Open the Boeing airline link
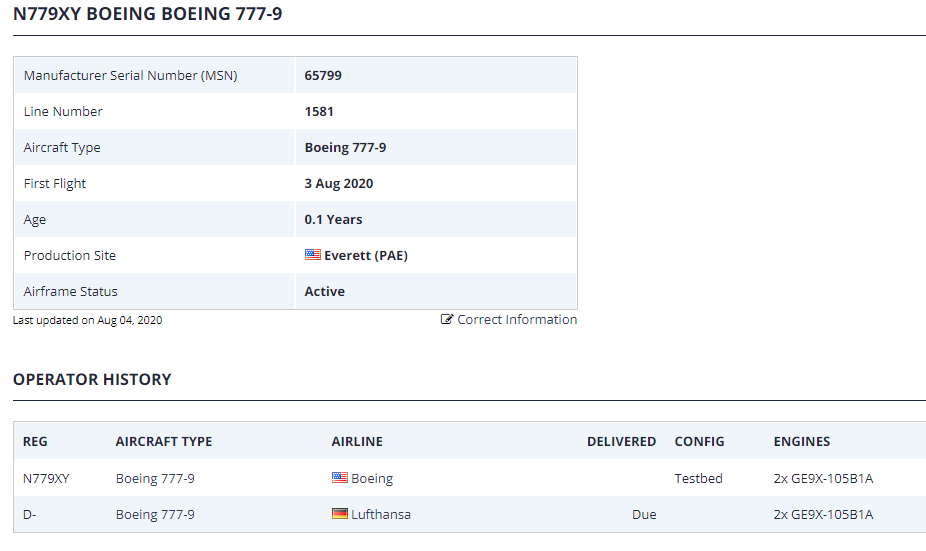 point(372,479)
